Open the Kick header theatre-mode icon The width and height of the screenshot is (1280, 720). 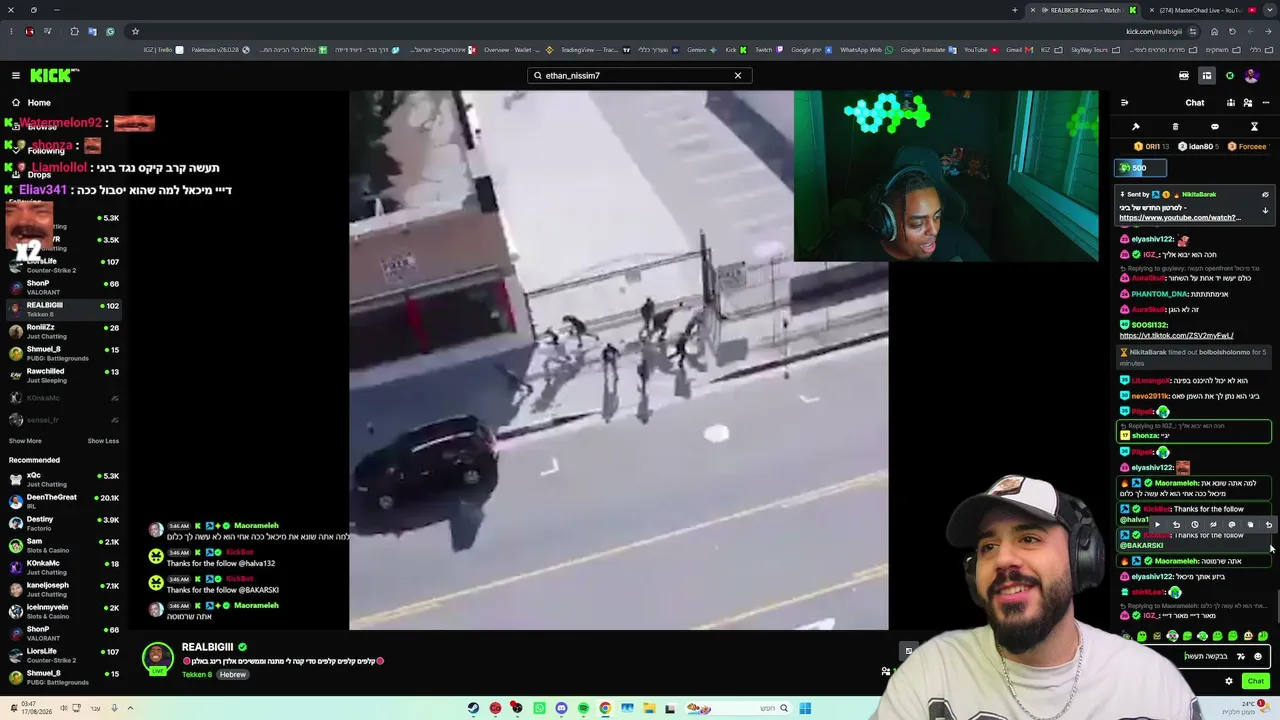tap(1184, 75)
